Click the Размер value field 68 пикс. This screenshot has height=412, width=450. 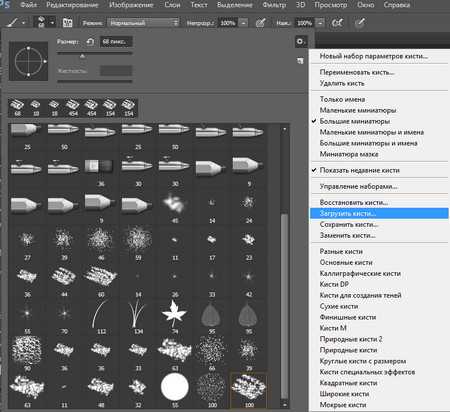click(116, 42)
